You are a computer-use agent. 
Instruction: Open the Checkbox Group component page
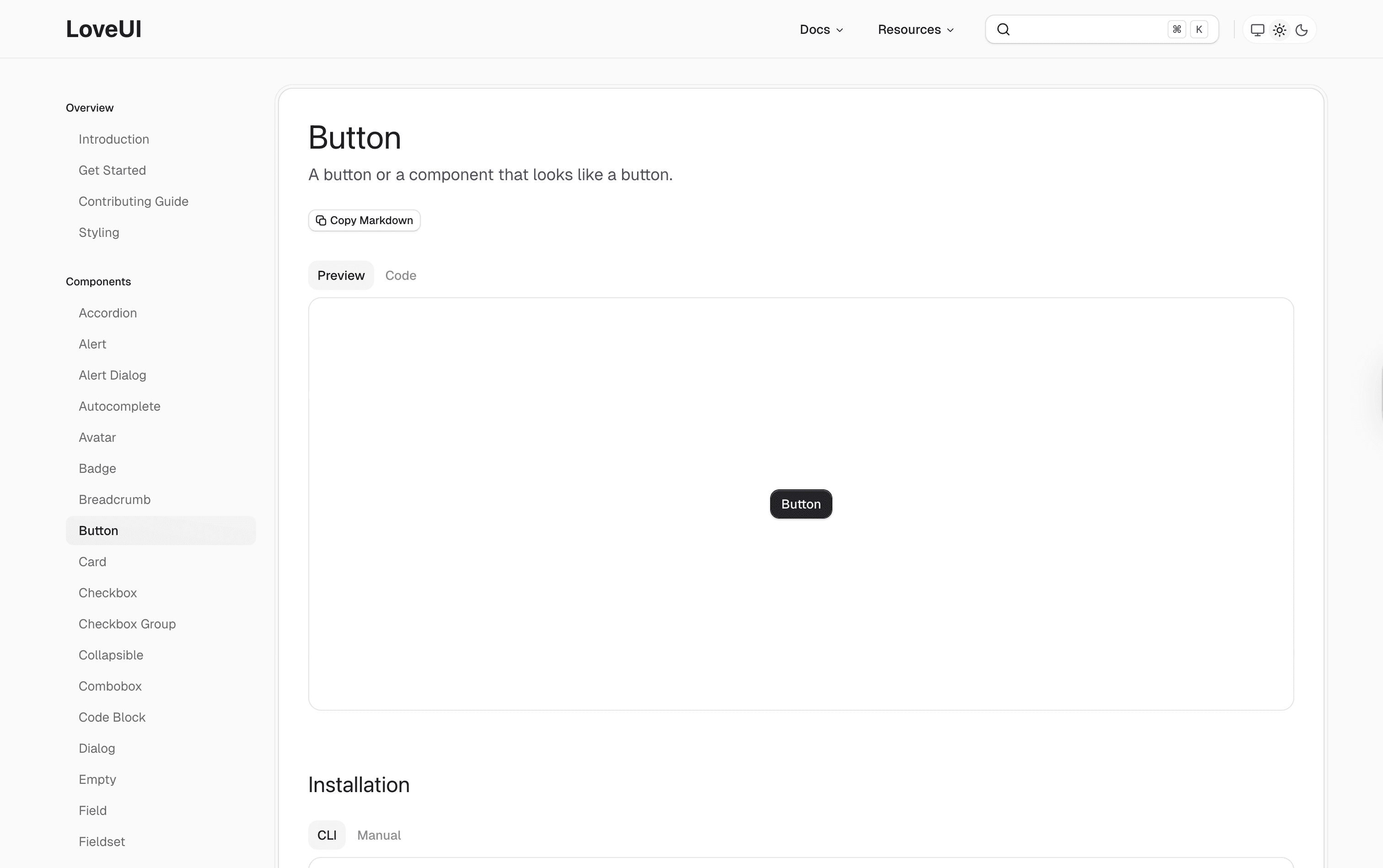point(127,623)
